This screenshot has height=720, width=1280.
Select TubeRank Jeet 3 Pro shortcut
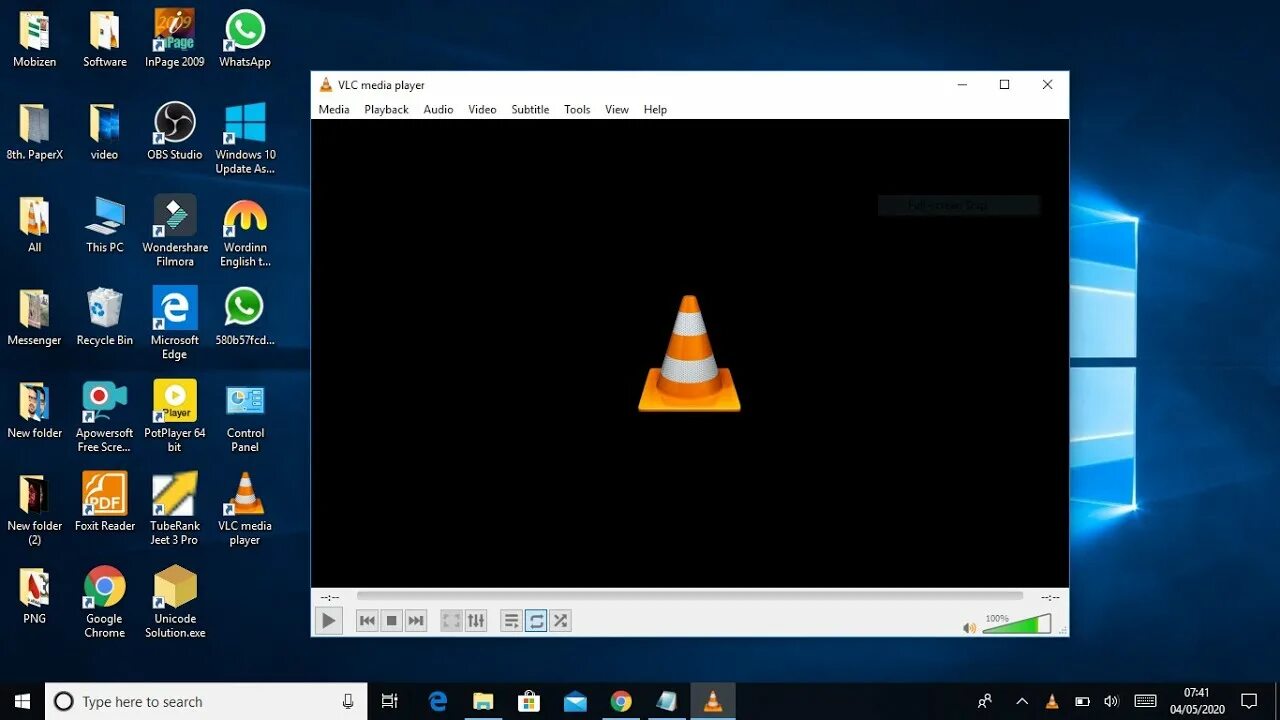tap(175, 510)
